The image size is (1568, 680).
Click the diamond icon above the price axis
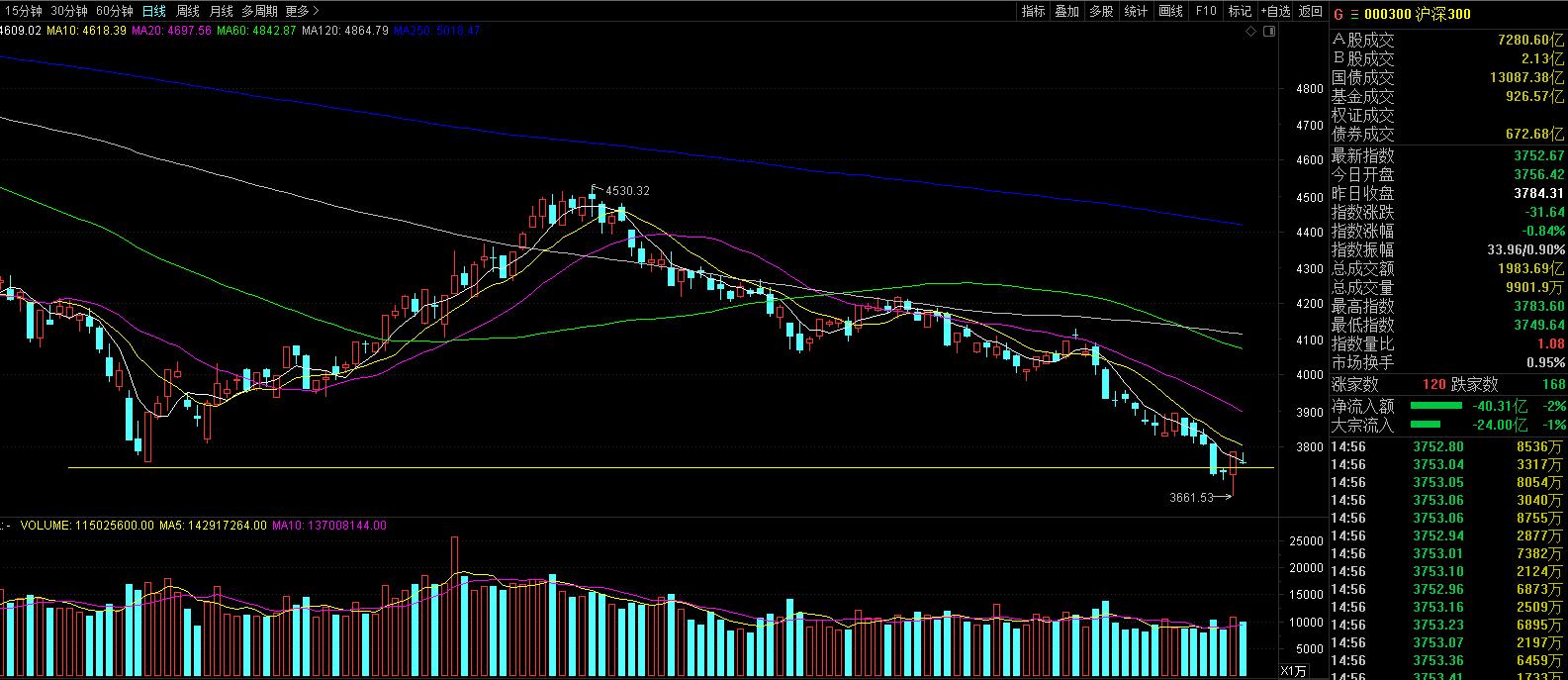1252,32
